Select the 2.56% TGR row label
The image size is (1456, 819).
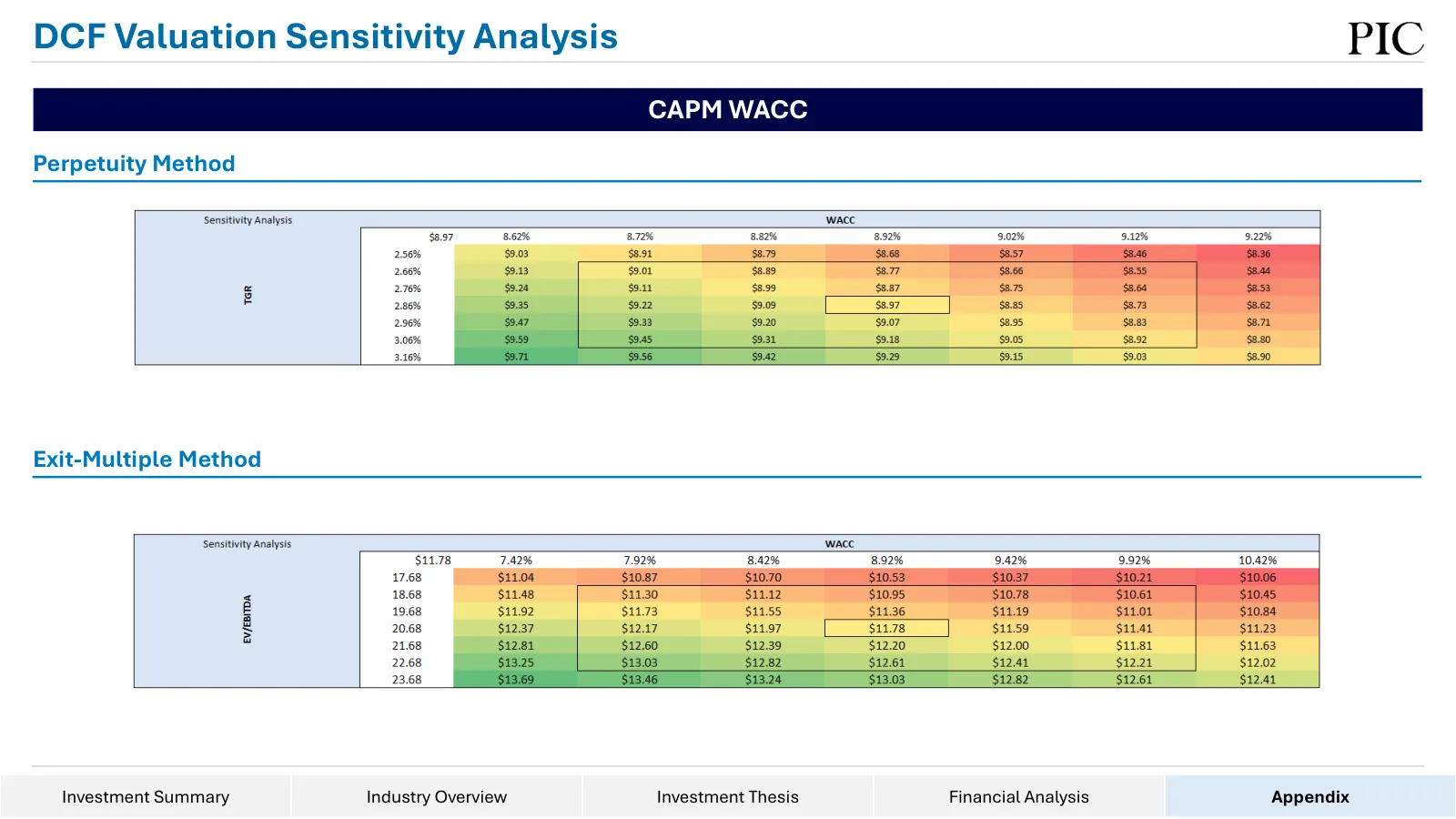[408, 255]
